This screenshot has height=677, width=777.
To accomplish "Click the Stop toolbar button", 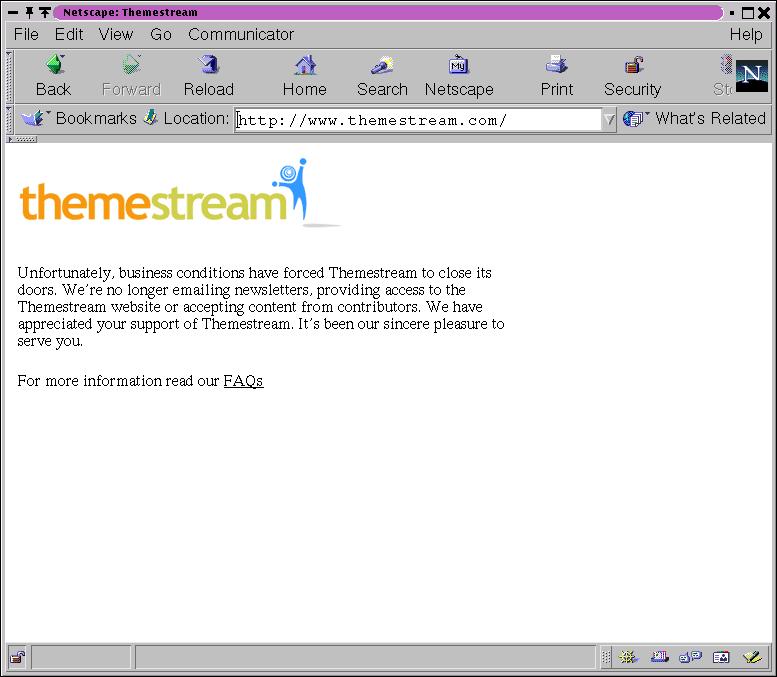I will [x=723, y=76].
